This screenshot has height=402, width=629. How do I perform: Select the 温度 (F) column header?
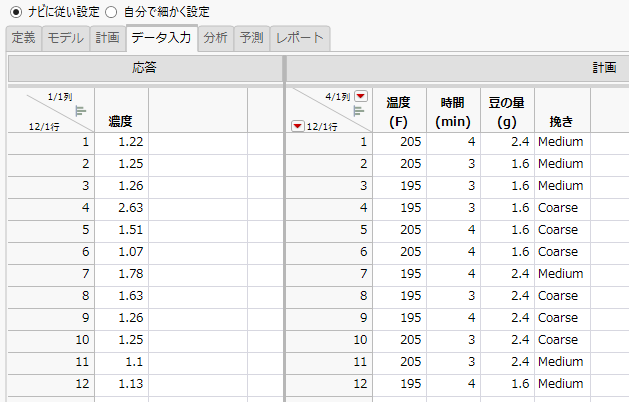399,110
